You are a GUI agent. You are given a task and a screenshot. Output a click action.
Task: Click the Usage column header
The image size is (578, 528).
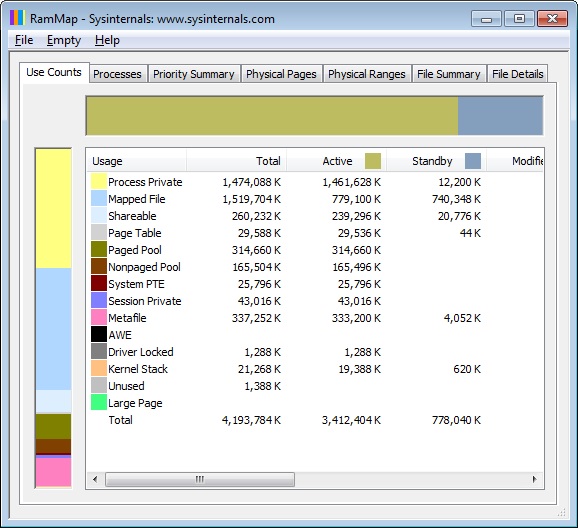point(136,161)
